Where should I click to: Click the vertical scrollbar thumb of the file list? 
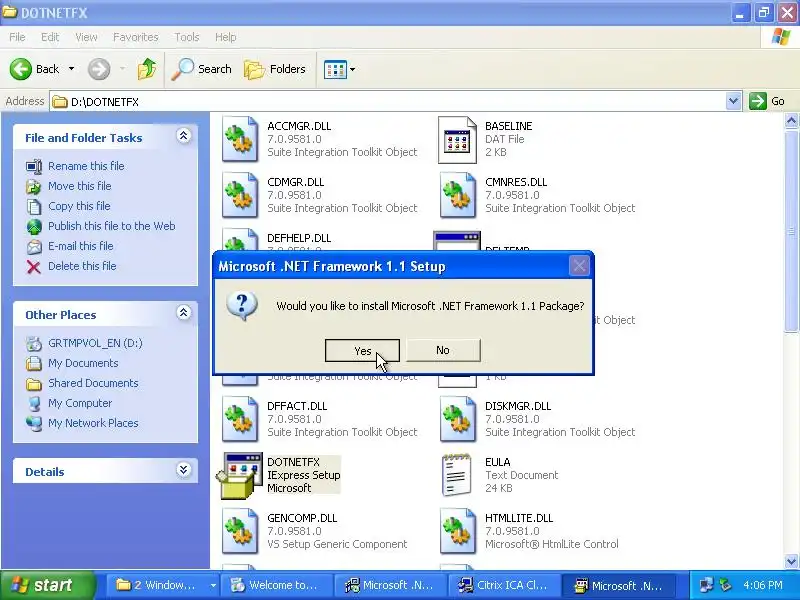point(791,231)
